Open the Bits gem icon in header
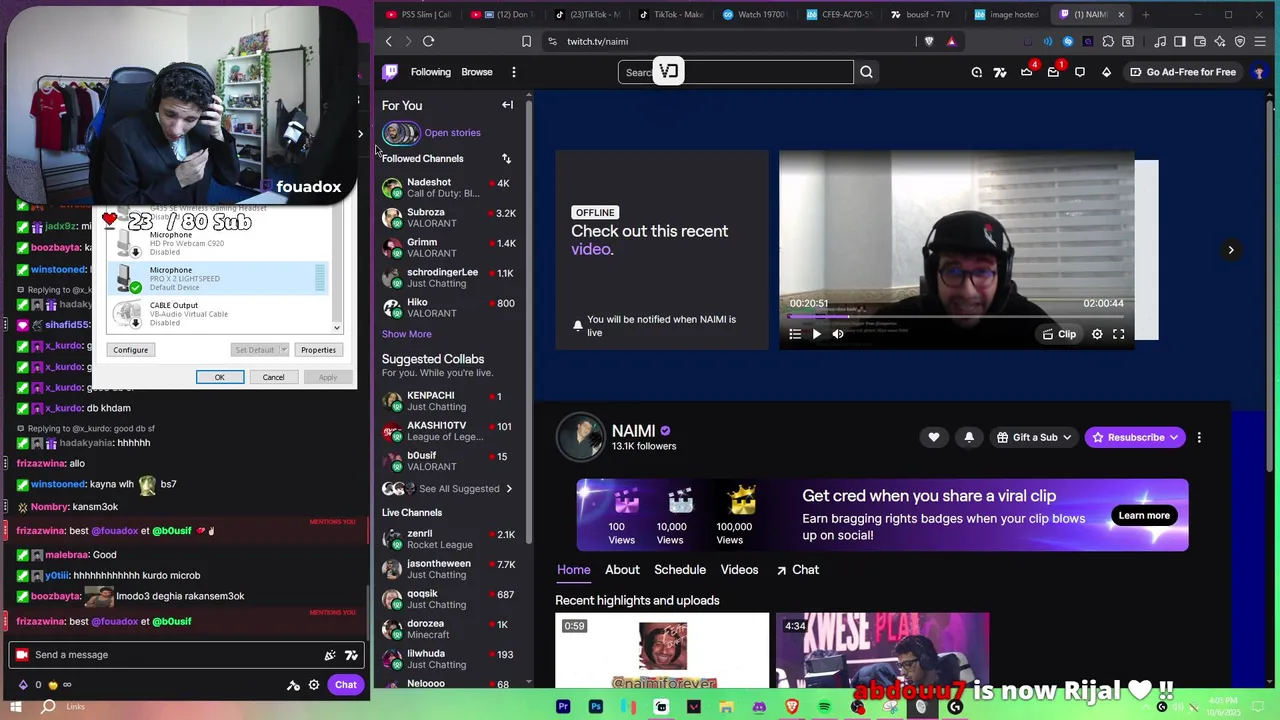Image resolution: width=1280 pixels, height=720 pixels. point(1106,72)
